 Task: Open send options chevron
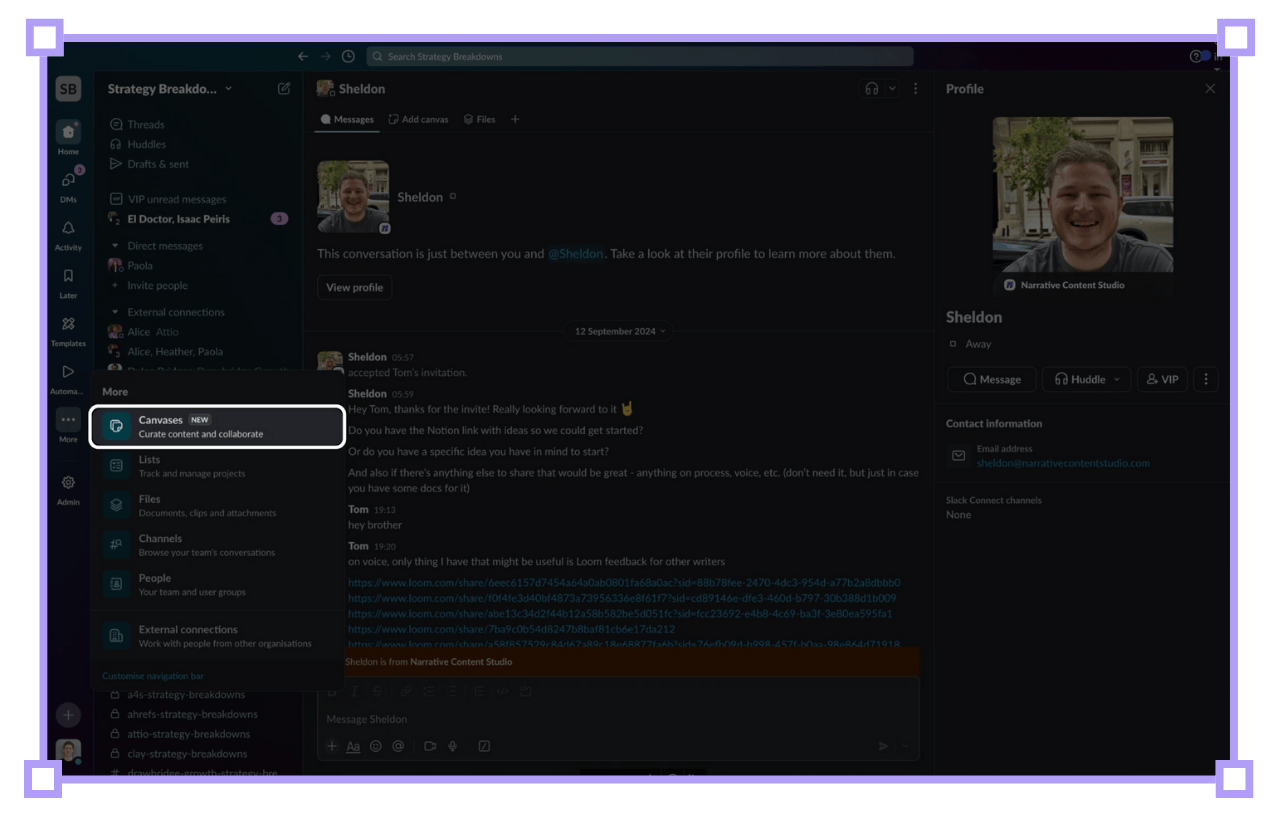click(x=906, y=746)
